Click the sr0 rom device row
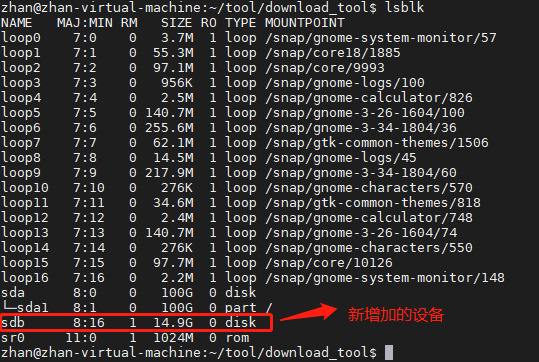This screenshot has height=362, width=539. click(125, 338)
